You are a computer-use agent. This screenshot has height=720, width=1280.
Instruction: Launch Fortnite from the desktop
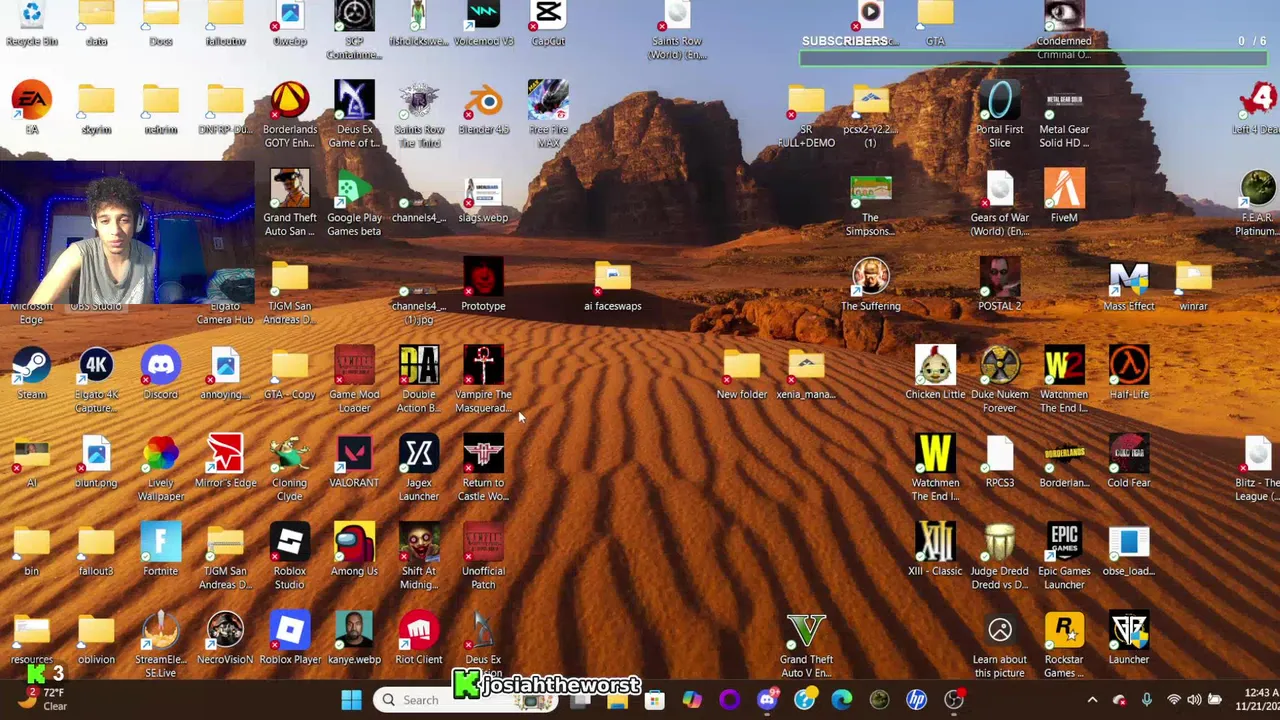(x=161, y=550)
